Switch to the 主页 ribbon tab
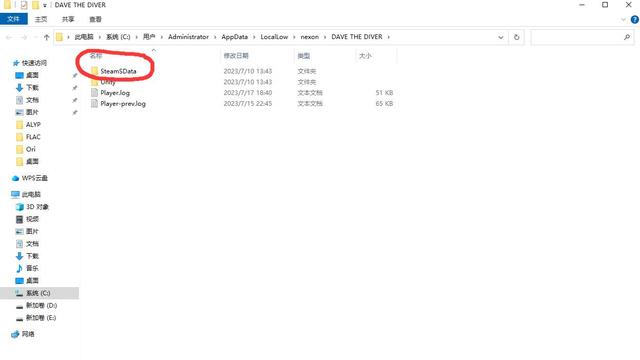 41,19
